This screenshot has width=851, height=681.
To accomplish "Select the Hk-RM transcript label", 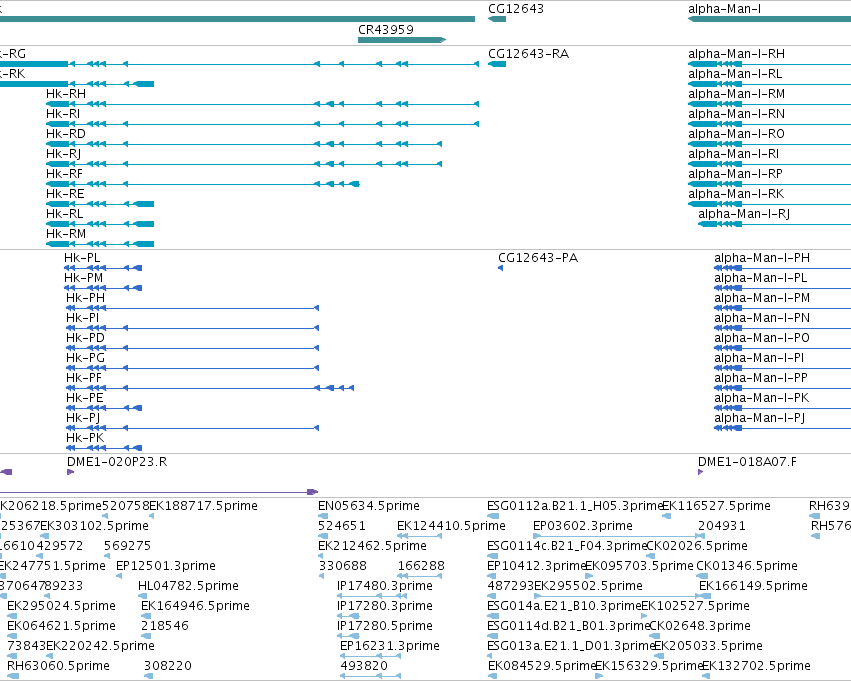I will (66, 234).
